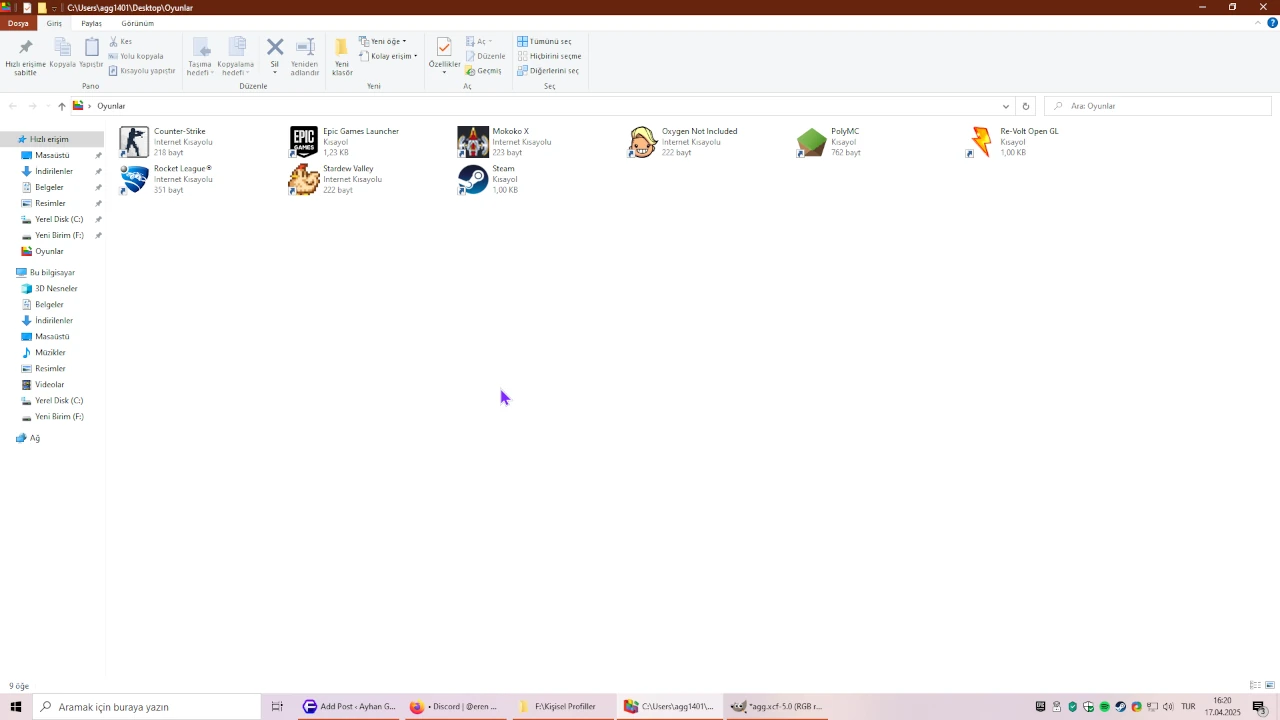Click the taskbar search box
Screen dimensions: 1280x720
(x=147, y=707)
